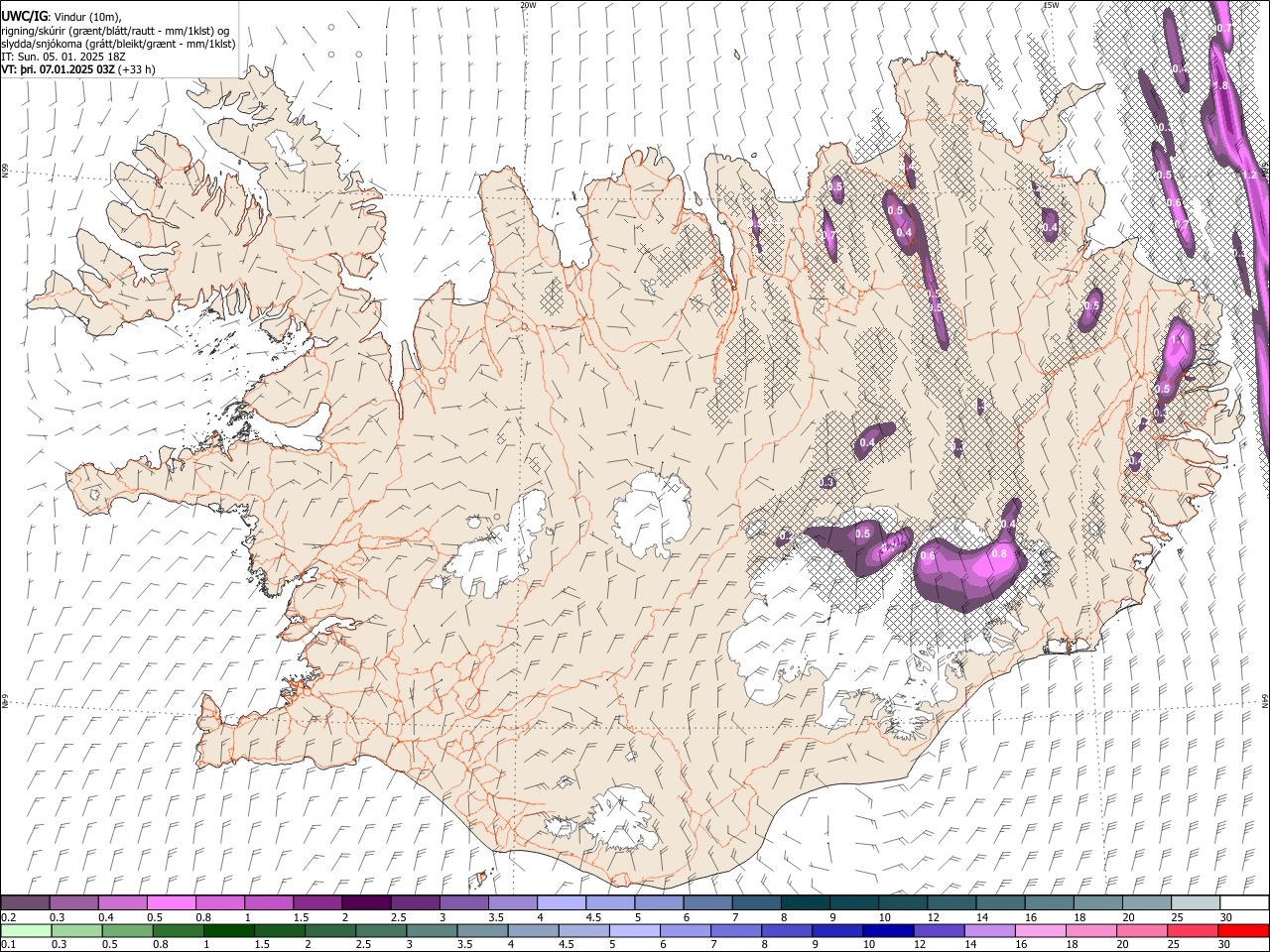Click the 'slydda/snjókoma' legend description line
This screenshot has height=952, width=1270.
pos(118,44)
